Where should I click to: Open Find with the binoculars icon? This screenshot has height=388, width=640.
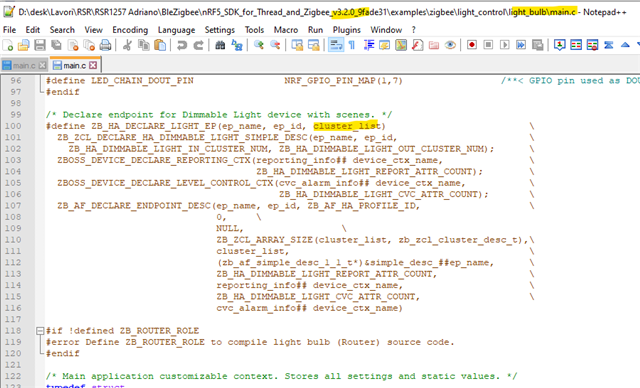[x=220, y=45]
